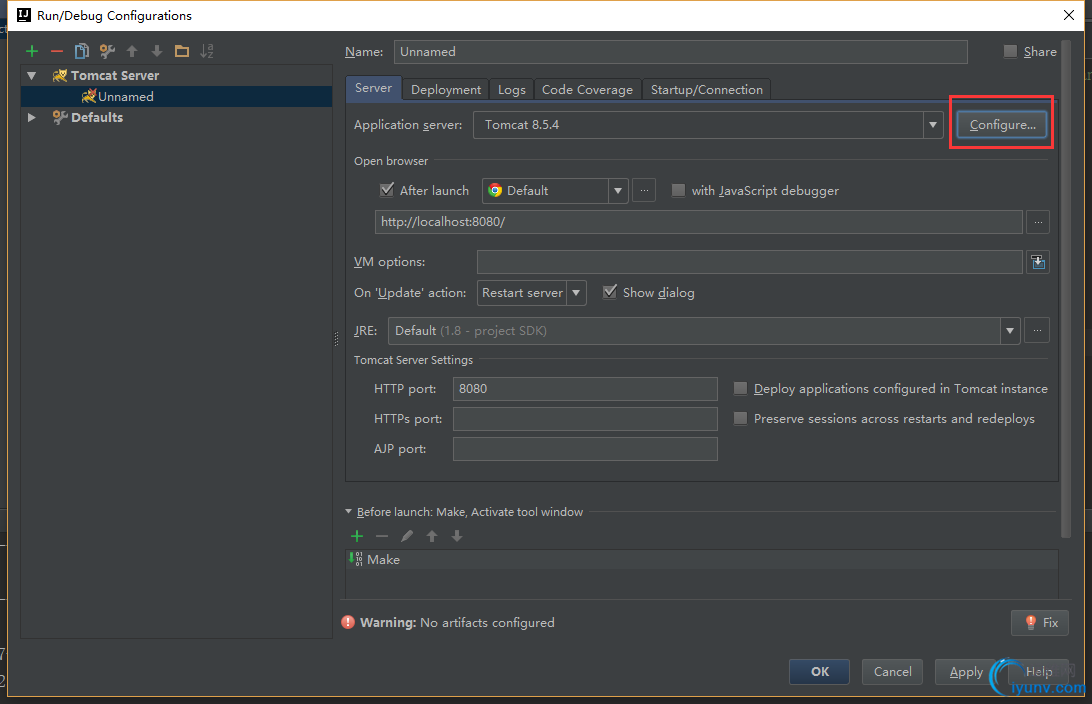This screenshot has height=704, width=1092.
Task: Select the Make task in list
Action: 702,559
